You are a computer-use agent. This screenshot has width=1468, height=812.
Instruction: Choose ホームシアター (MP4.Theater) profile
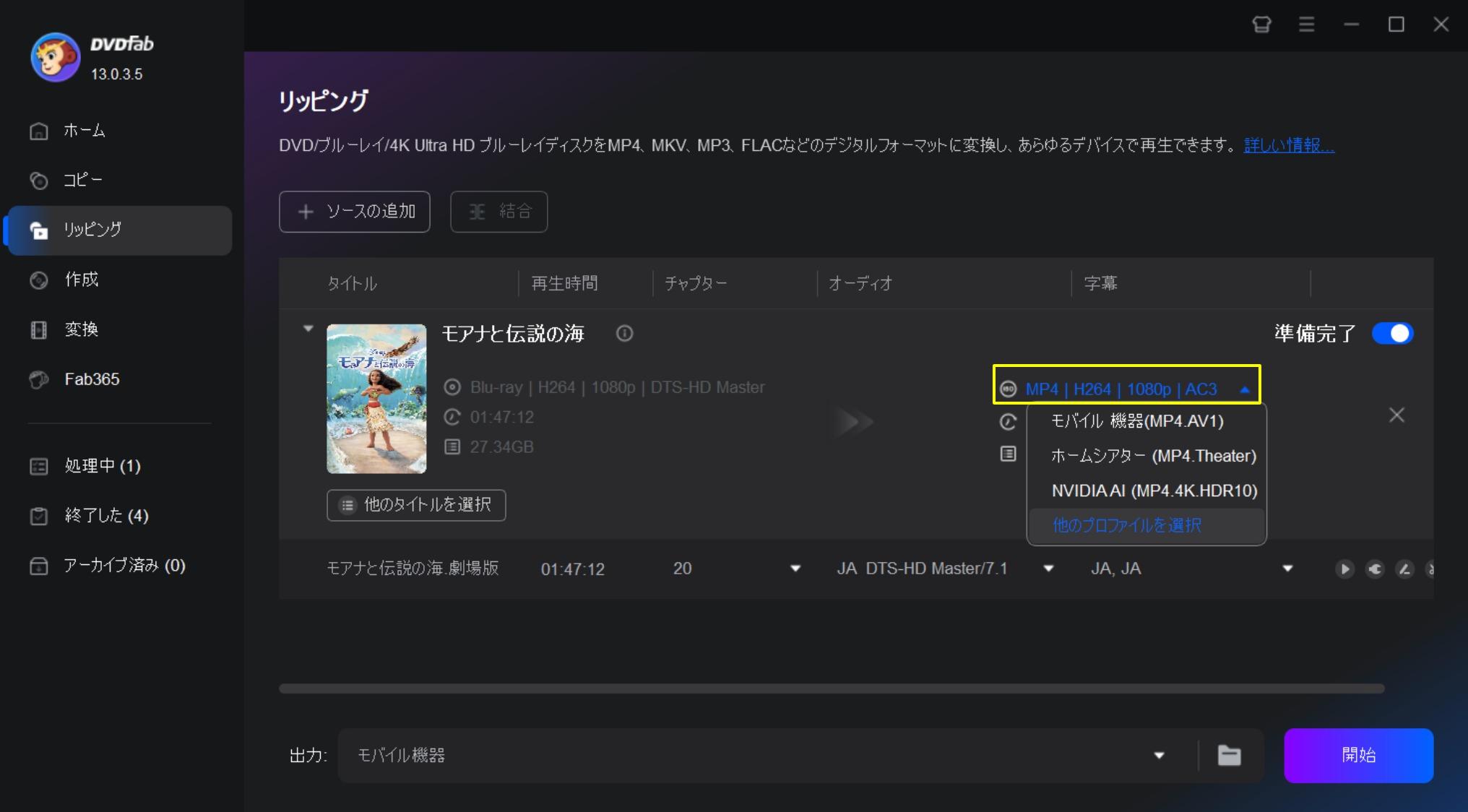coord(1146,456)
